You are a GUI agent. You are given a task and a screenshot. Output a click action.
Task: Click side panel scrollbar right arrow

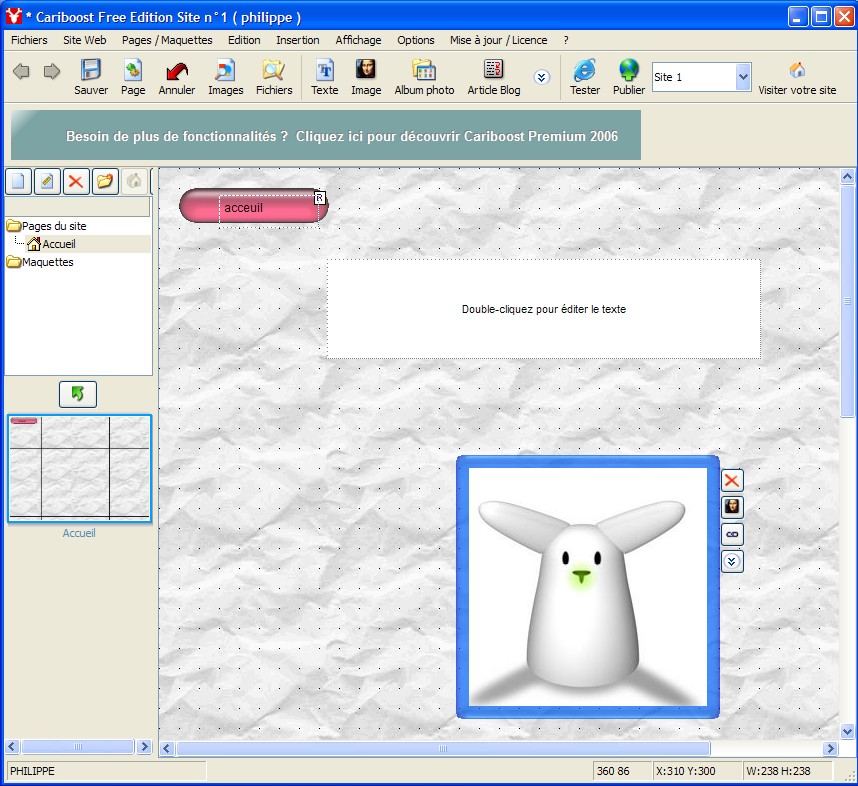(144, 746)
